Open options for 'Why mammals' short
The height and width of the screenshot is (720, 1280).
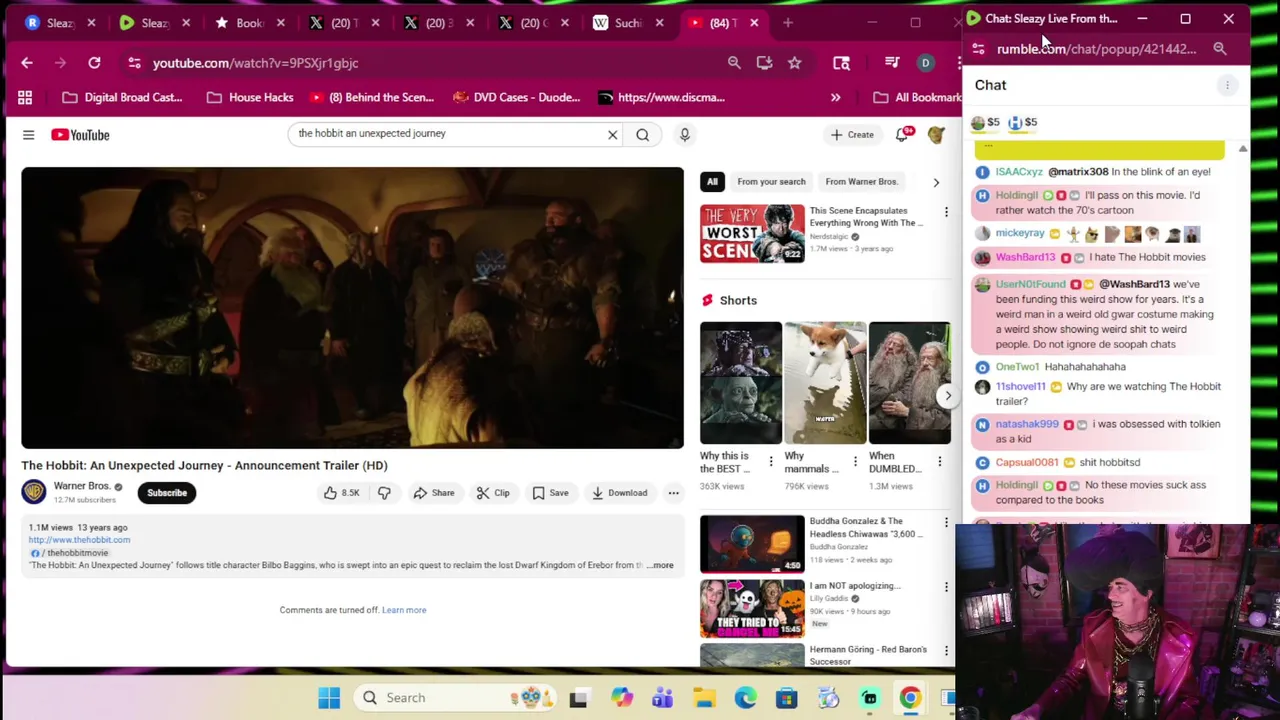(855, 462)
